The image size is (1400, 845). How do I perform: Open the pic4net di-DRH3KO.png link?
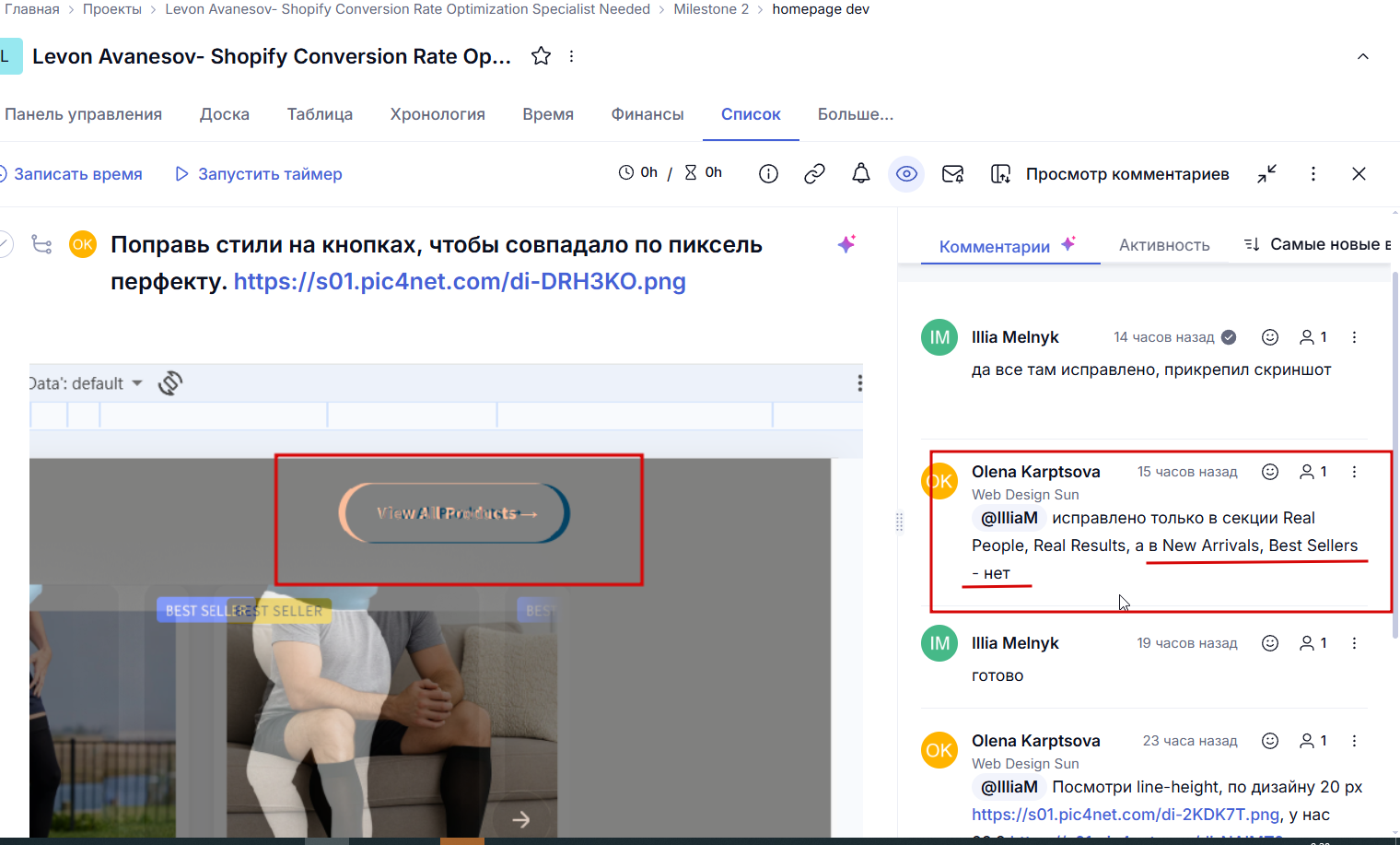click(x=460, y=281)
